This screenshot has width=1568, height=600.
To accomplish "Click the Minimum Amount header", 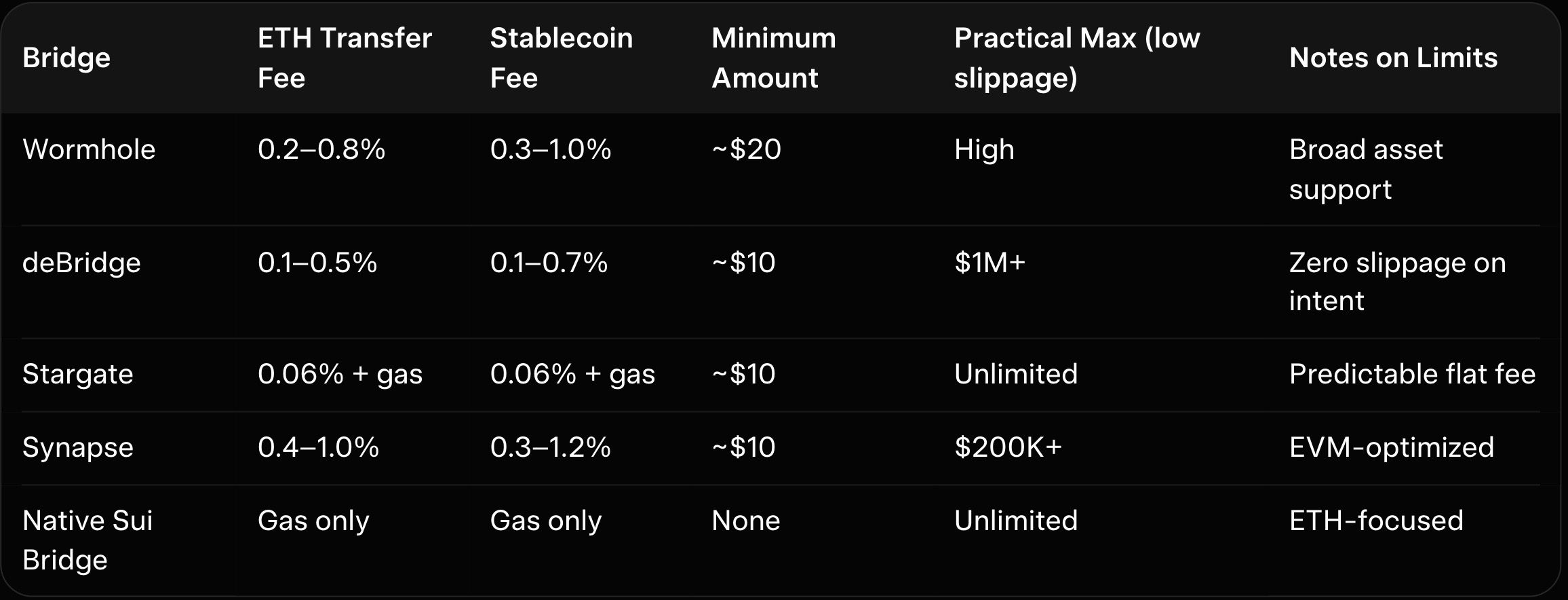I will pyautogui.click(x=773, y=58).
